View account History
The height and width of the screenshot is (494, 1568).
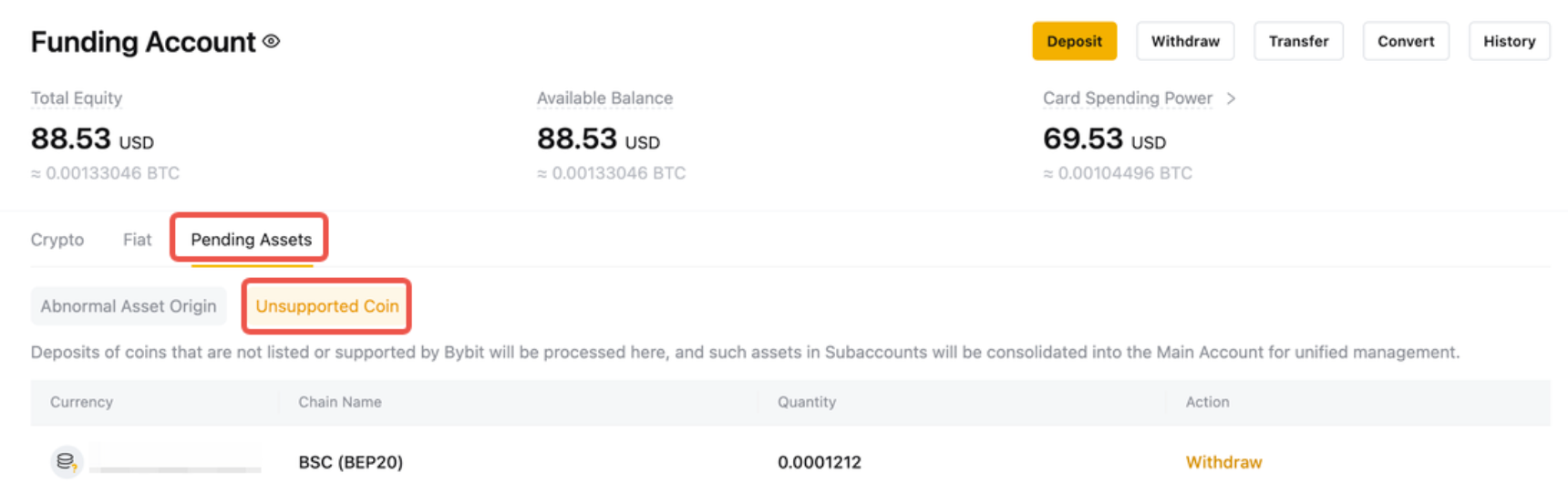click(1509, 41)
